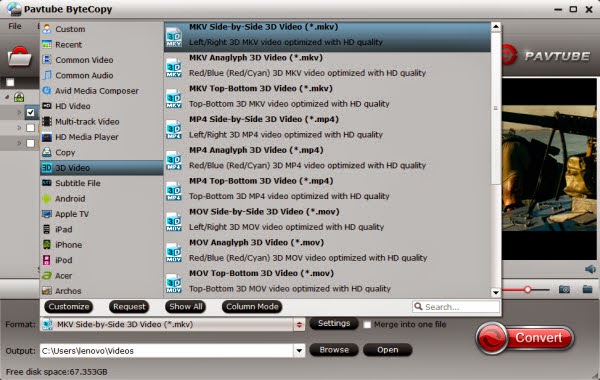Click the Subtitle File icon
The height and width of the screenshot is (380, 600).
click(x=47, y=183)
